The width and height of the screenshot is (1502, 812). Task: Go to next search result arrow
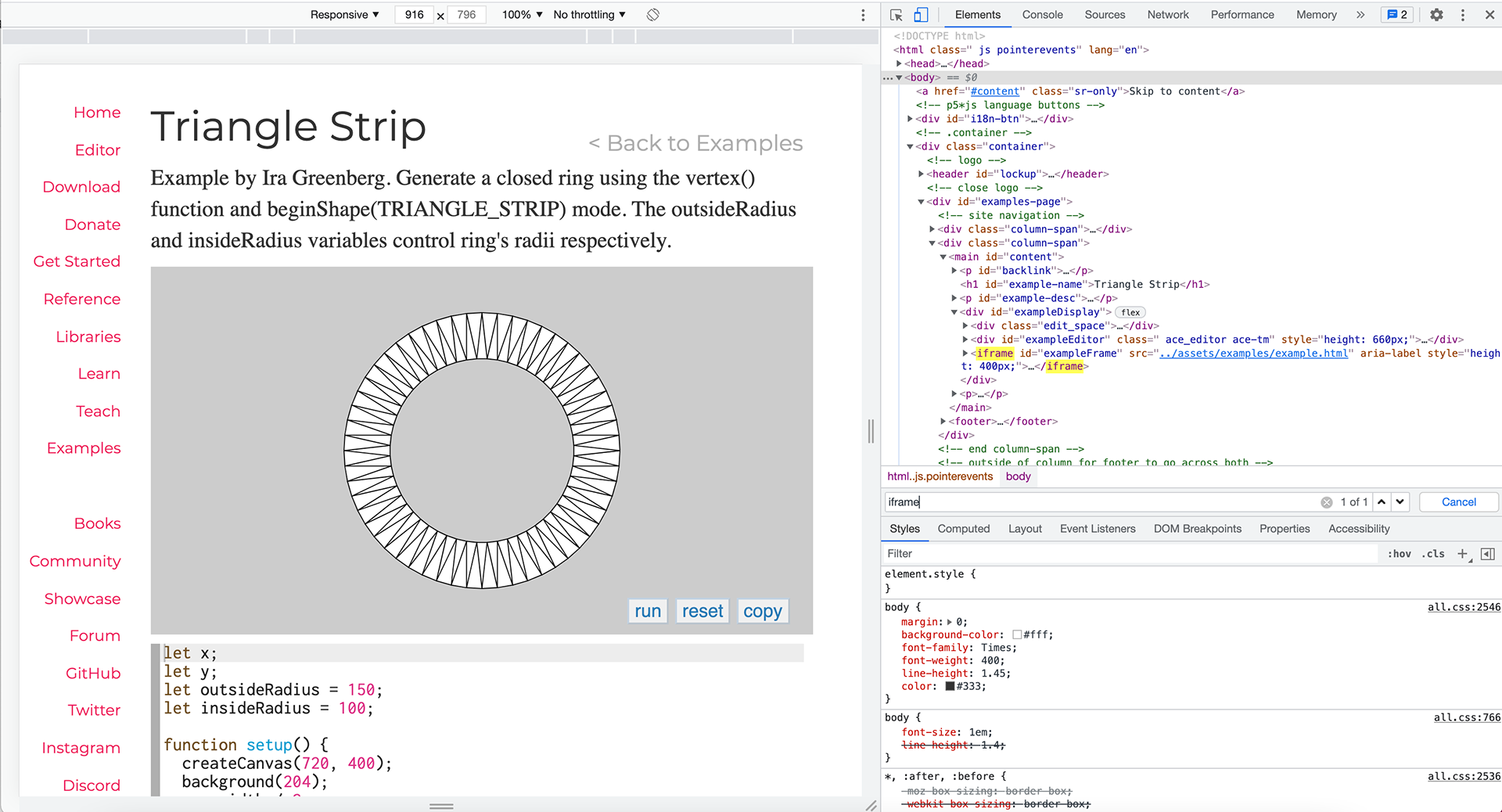click(1400, 502)
